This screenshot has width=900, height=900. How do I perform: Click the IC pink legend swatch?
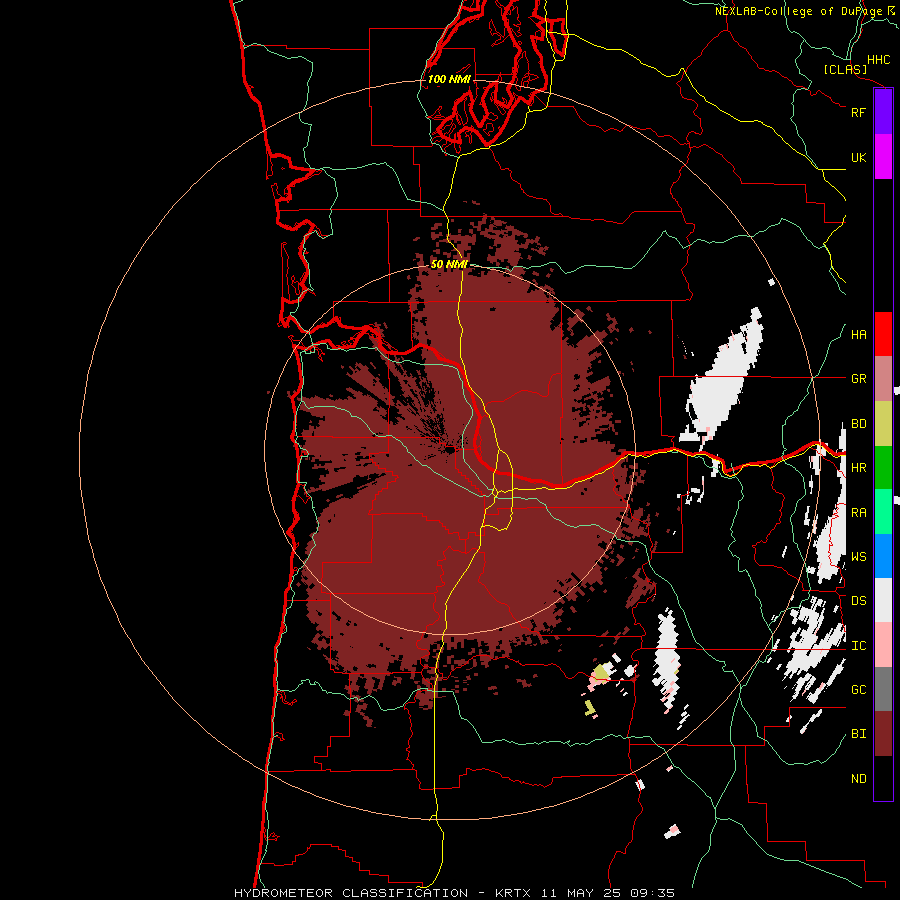[x=883, y=645]
